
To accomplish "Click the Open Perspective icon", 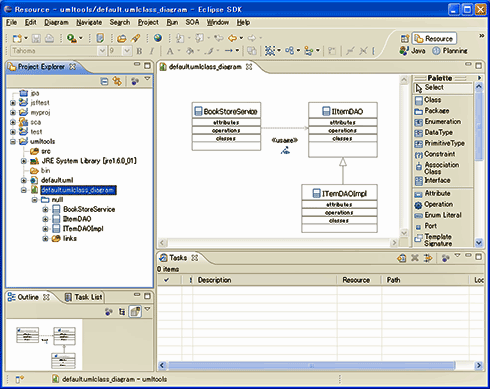I will (x=405, y=39).
